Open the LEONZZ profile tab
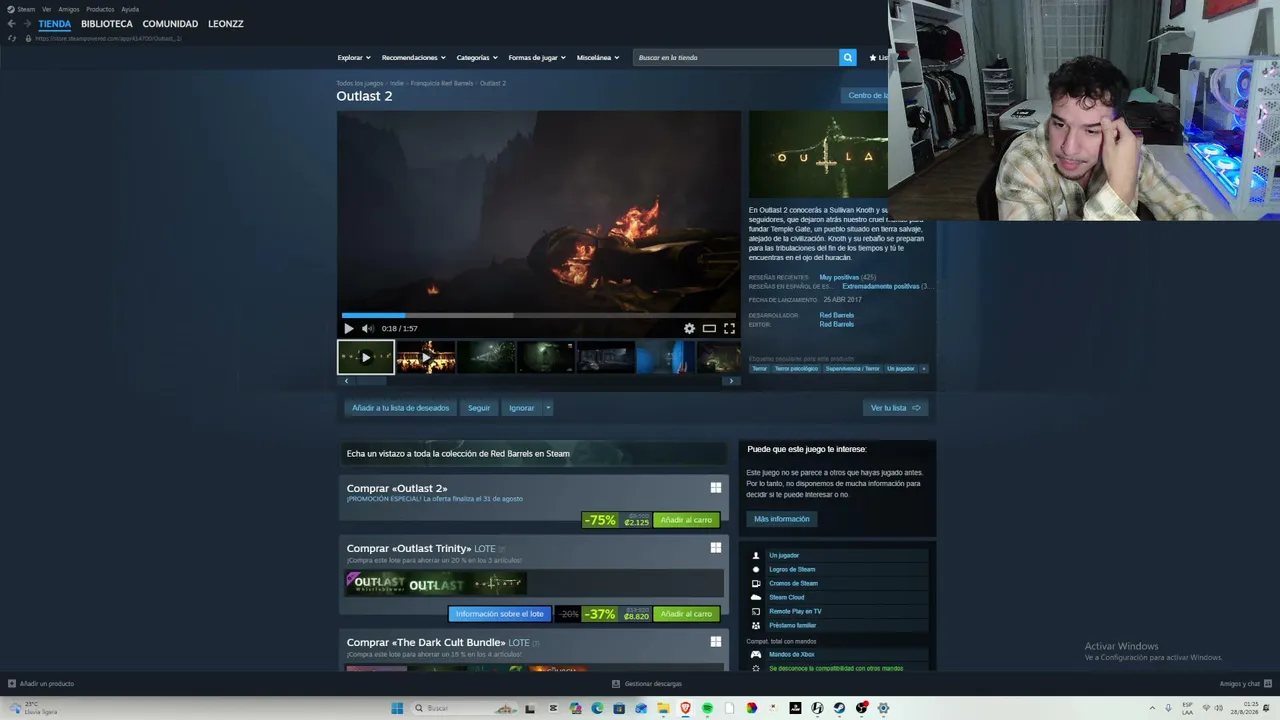1280x720 pixels. pos(226,24)
